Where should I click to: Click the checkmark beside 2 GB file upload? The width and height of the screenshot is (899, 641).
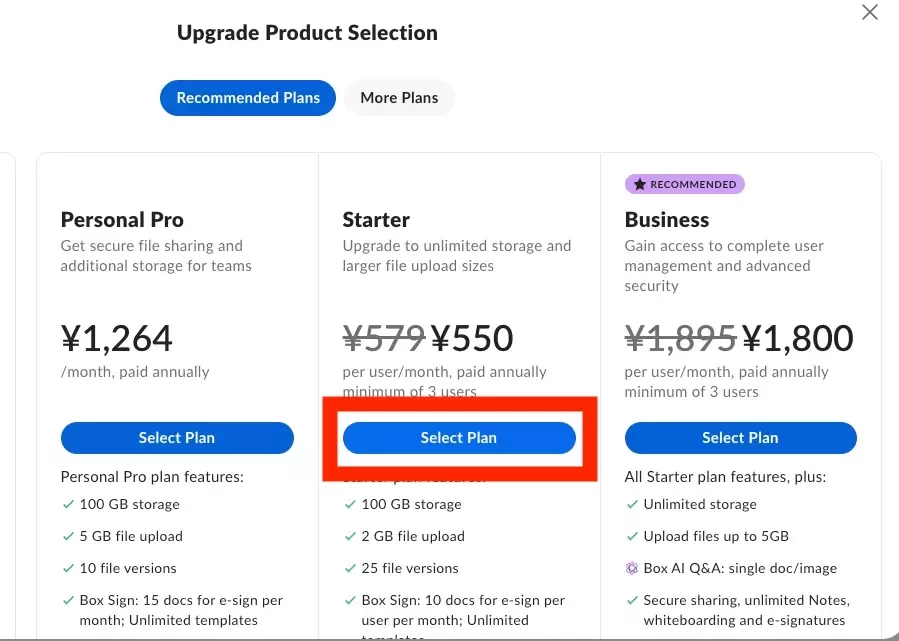tap(349, 536)
